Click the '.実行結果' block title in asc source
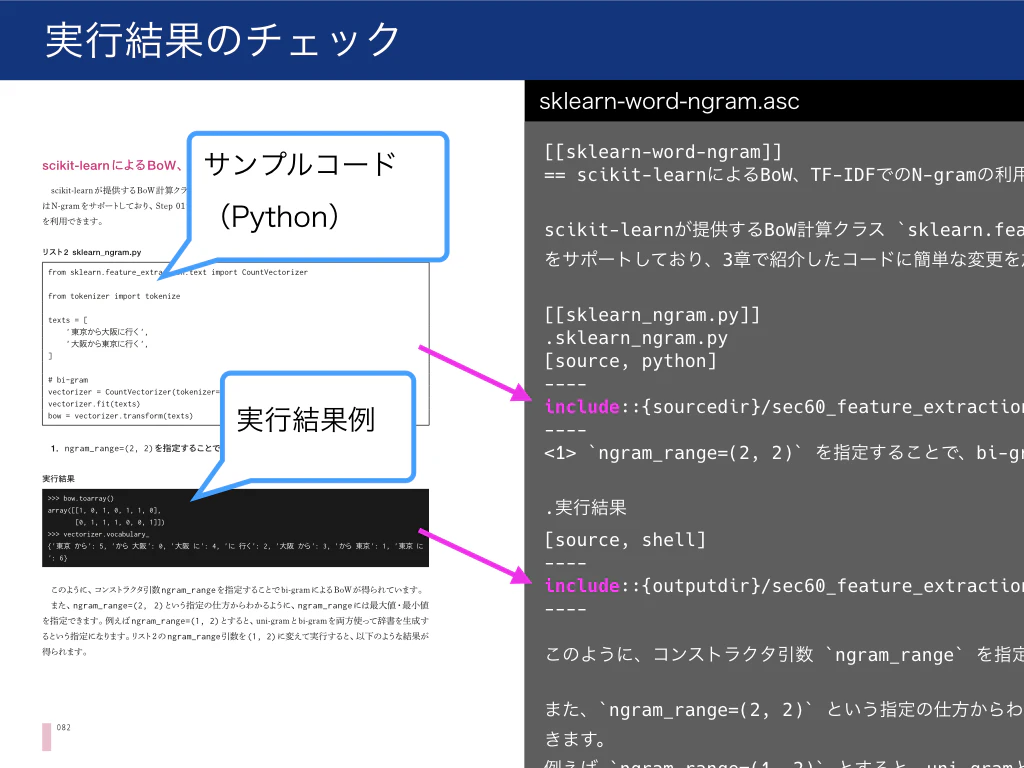The image size is (1024, 768). coord(586,507)
